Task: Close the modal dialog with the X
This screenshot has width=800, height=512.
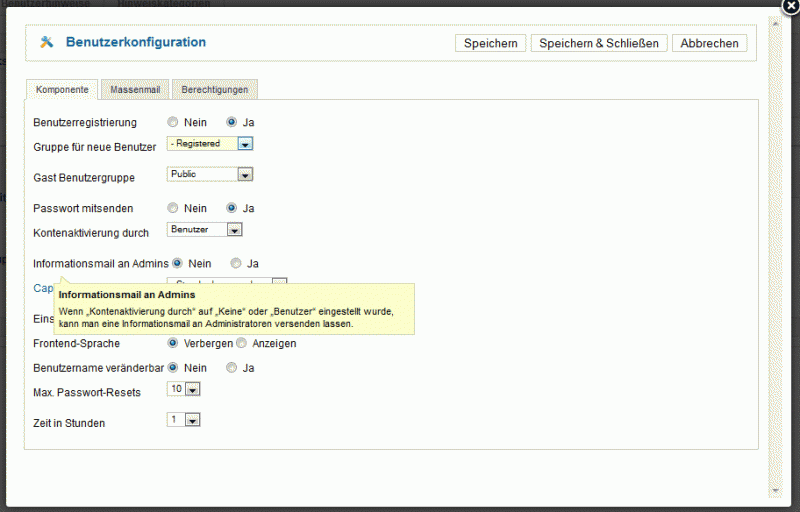Action: (x=791, y=6)
